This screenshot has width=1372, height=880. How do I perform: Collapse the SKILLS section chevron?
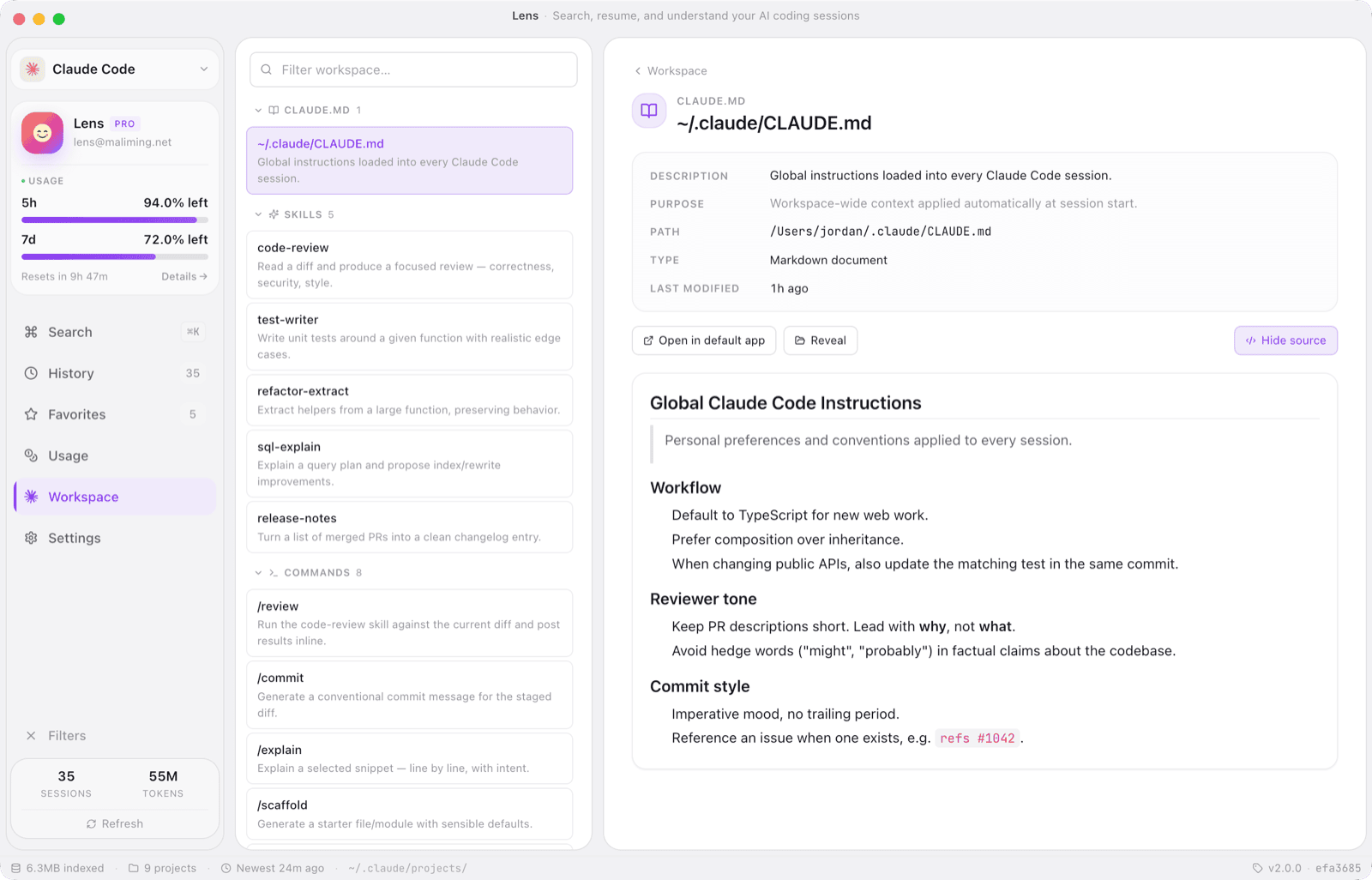[x=258, y=214]
